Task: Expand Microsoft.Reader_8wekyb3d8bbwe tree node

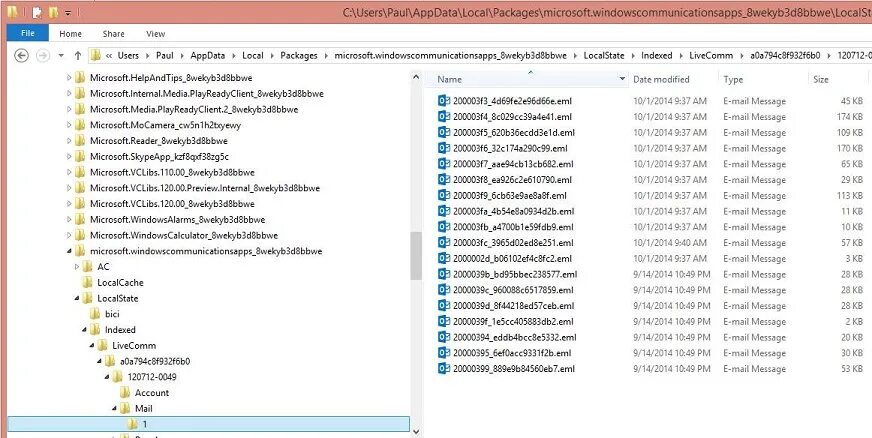Action: pos(69,141)
